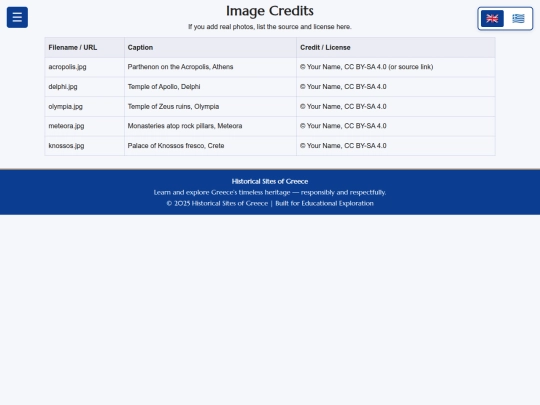Image resolution: width=540 pixels, height=405 pixels.
Task: Select the Caption column header
Action: click(210, 48)
